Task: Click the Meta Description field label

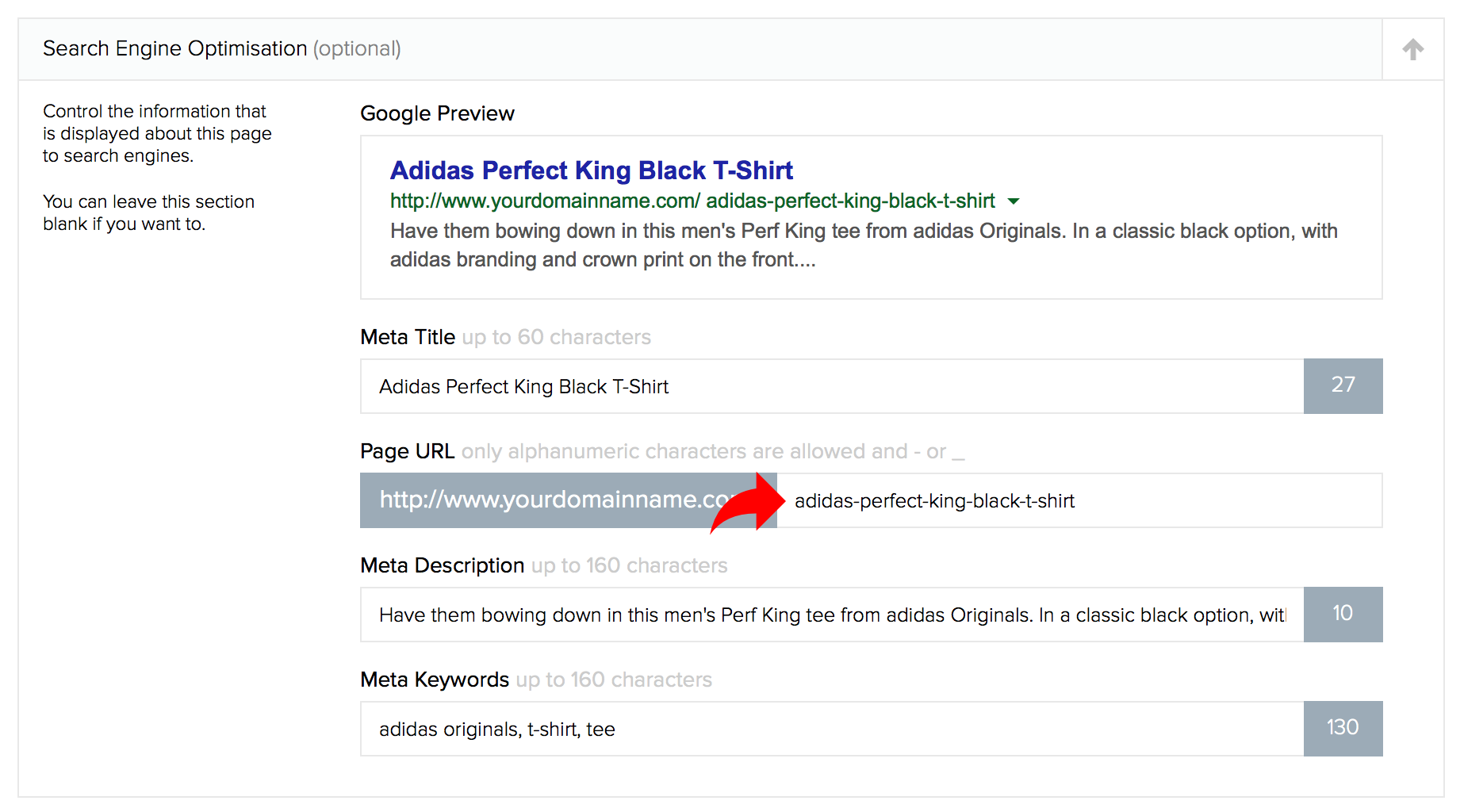Action: coord(443,565)
